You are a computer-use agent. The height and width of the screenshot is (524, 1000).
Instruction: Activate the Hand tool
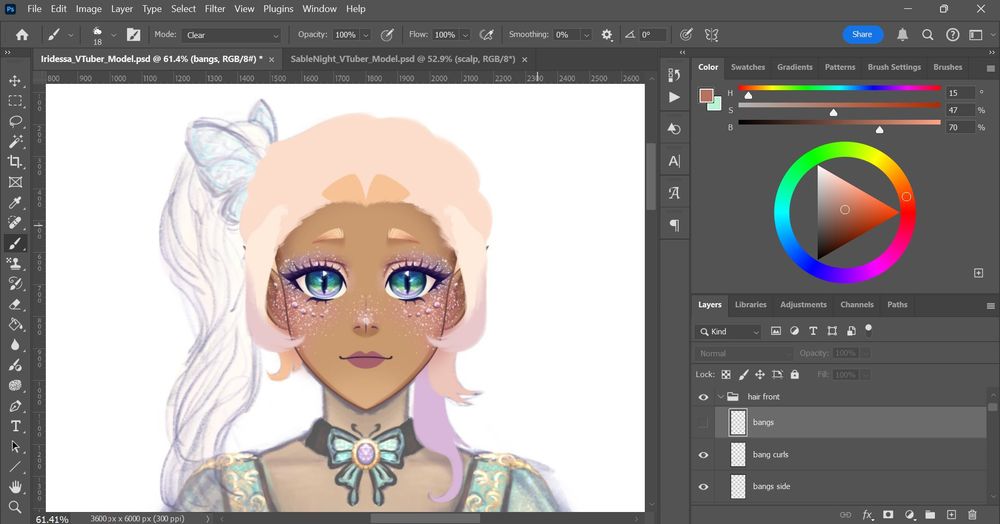pos(15,487)
